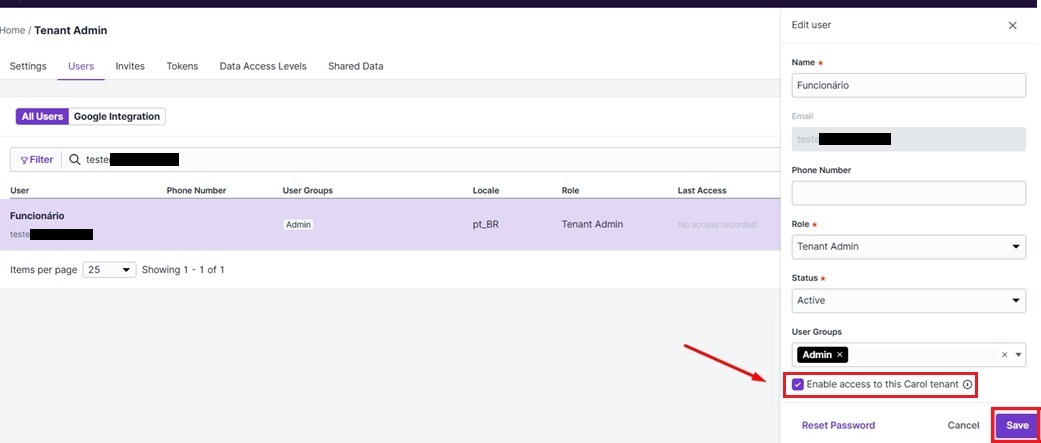Click the Filter button
Image resolution: width=1041 pixels, height=443 pixels.
tap(37, 160)
